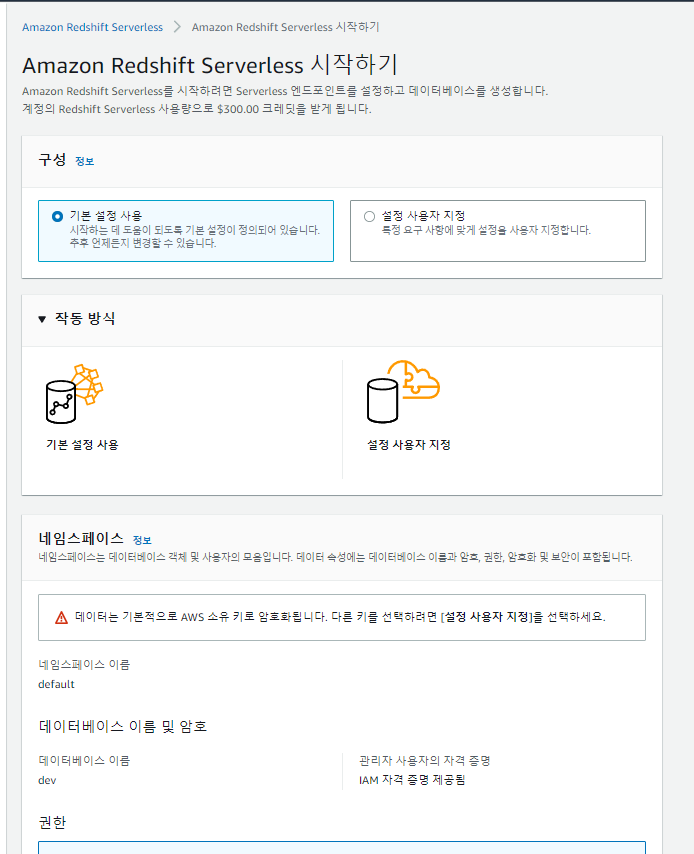Image resolution: width=694 pixels, height=854 pixels.
Task: Click the 'dev' database name value
Action: click(47, 780)
